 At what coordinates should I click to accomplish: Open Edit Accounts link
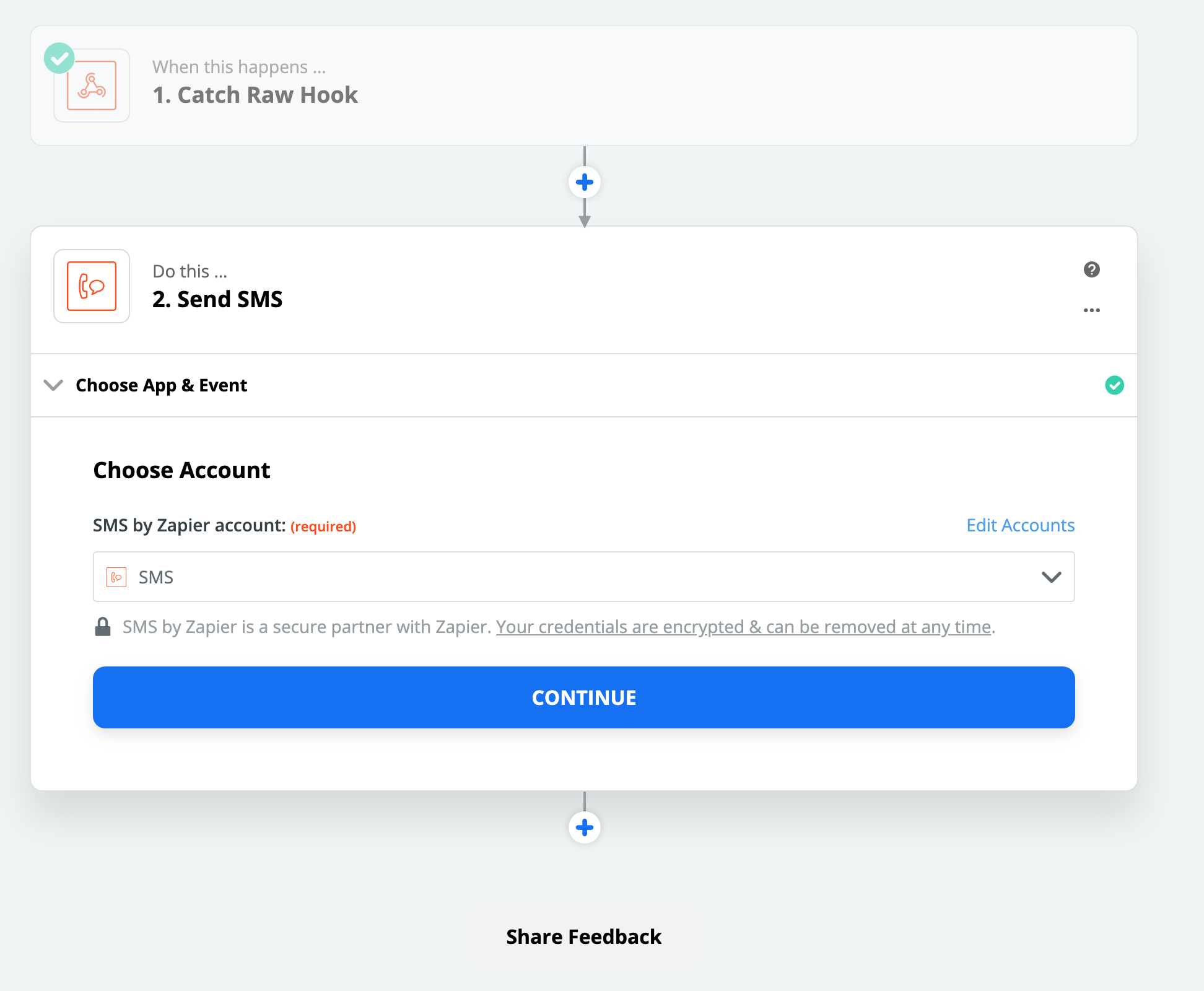tap(1021, 525)
